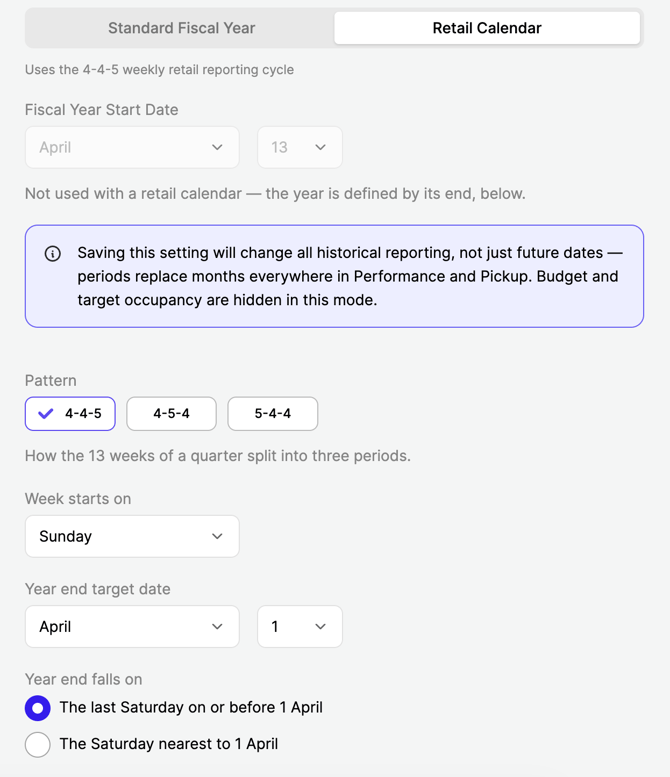Click the chevron on Year end month April
This screenshot has height=777, width=670.
pos(217,626)
